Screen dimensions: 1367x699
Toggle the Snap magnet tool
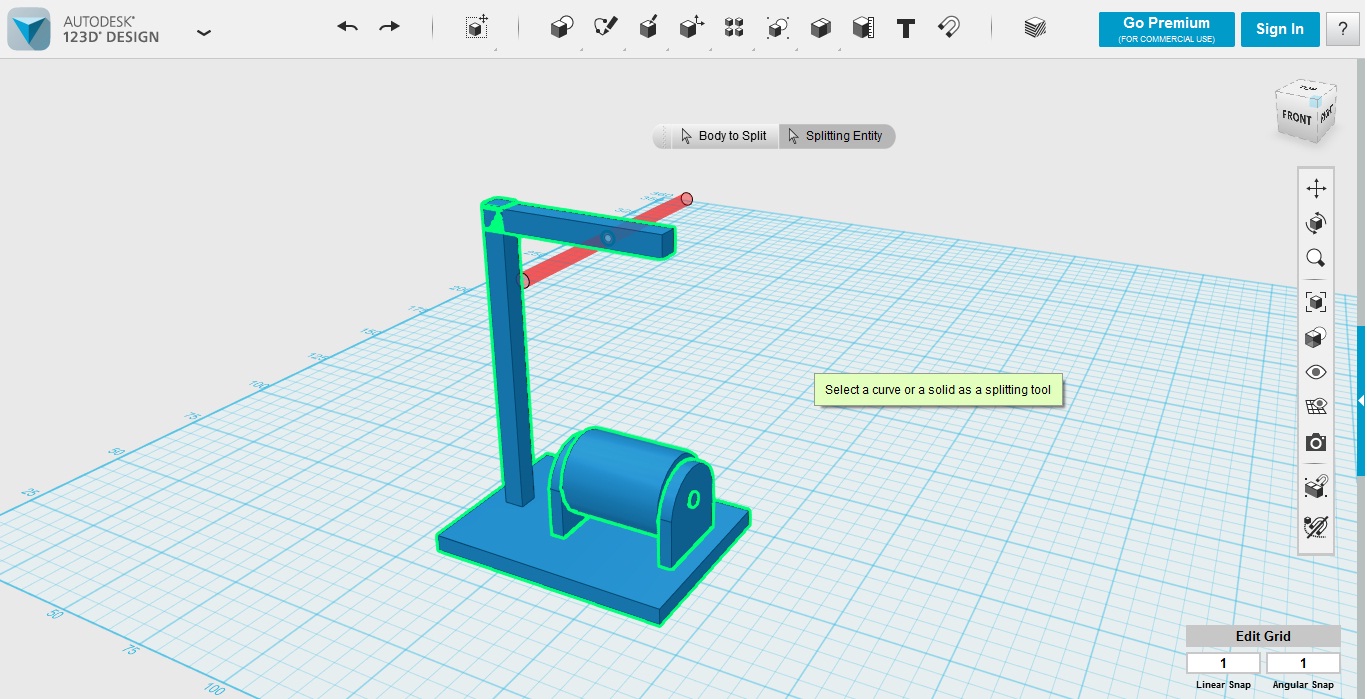tap(949, 28)
